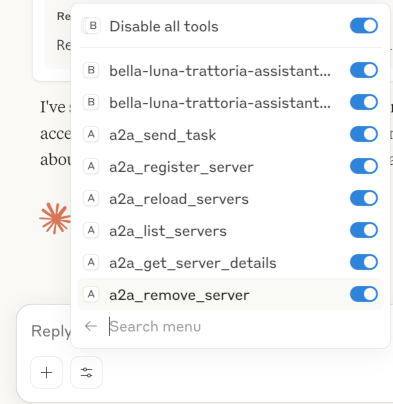Select the a2a_register_server menu entry

230,166
